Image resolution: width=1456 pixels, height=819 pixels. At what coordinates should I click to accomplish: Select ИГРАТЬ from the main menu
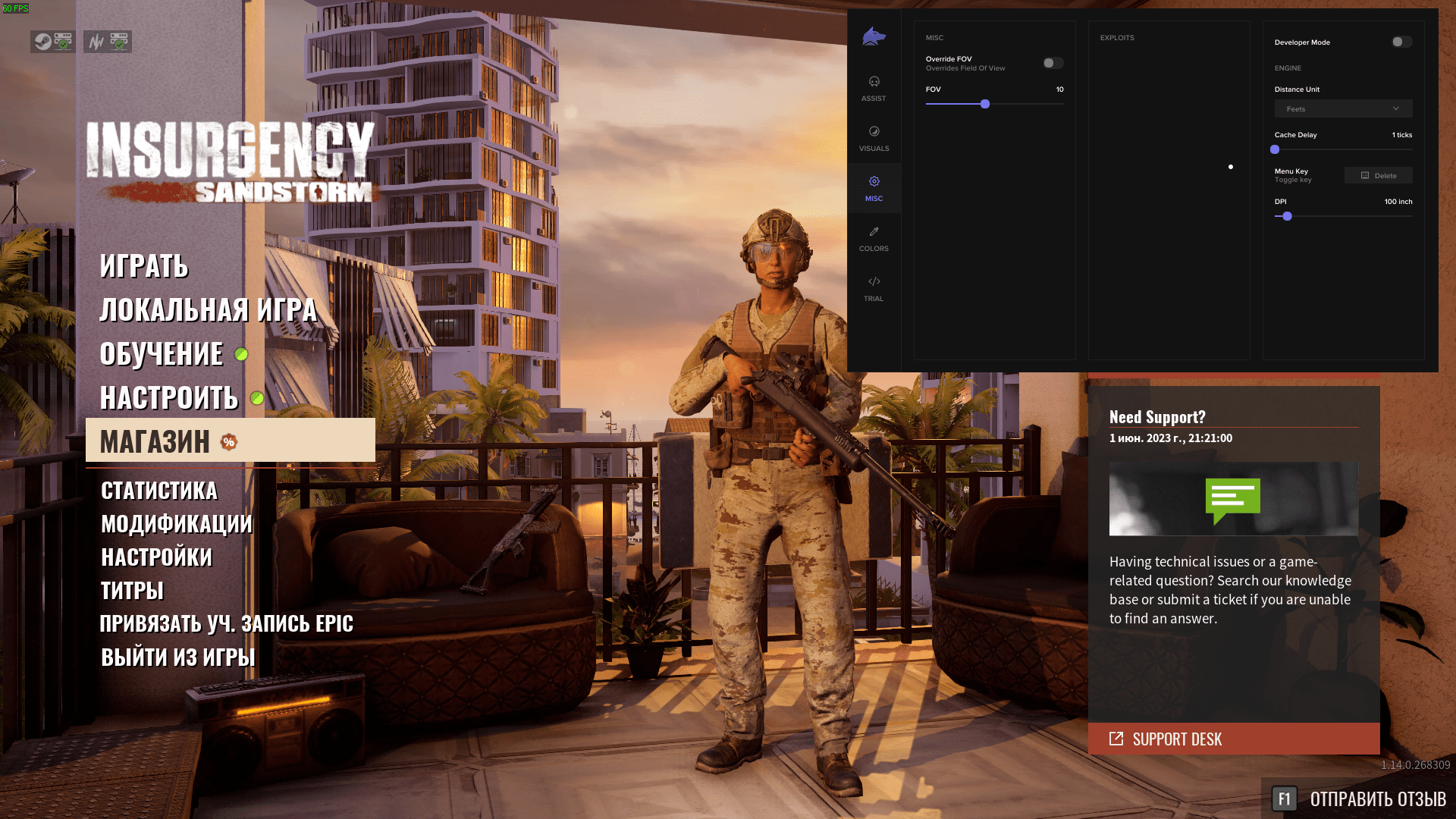pyautogui.click(x=144, y=266)
